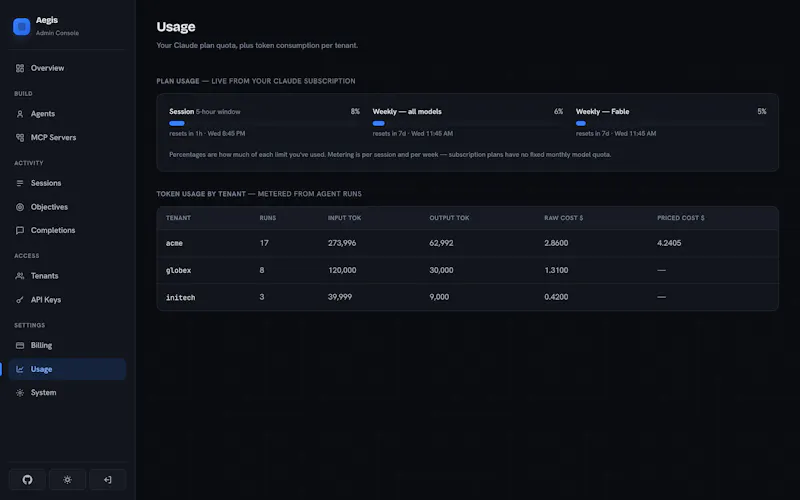Click initech output tokens 9,000
This screenshot has height=500, width=800.
(x=439, y=297)
